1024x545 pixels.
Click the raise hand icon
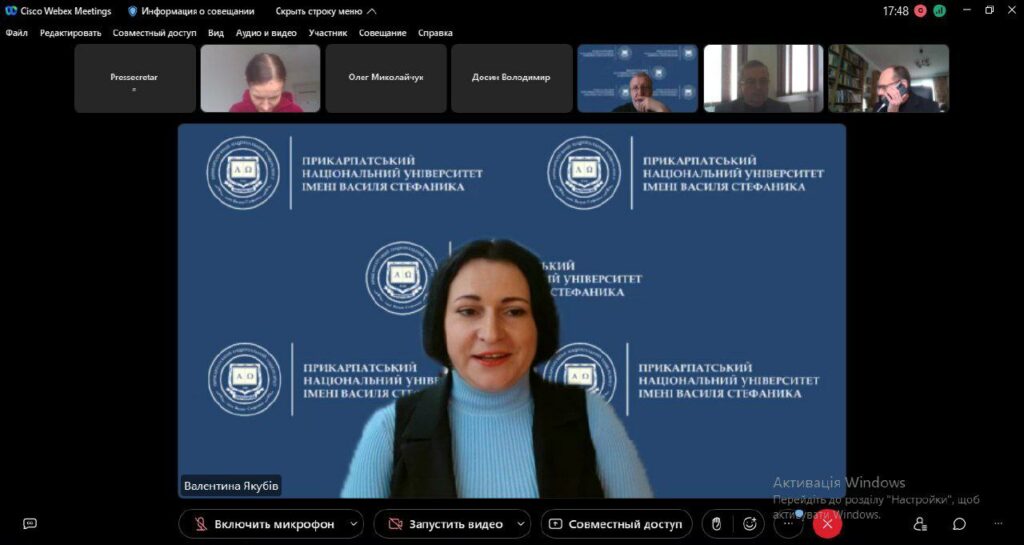click(x=716, y=523)
